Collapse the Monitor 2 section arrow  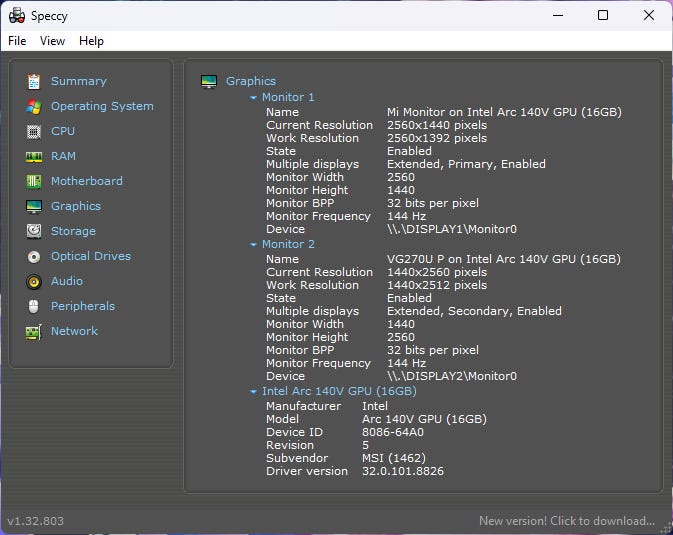[253, 245]
